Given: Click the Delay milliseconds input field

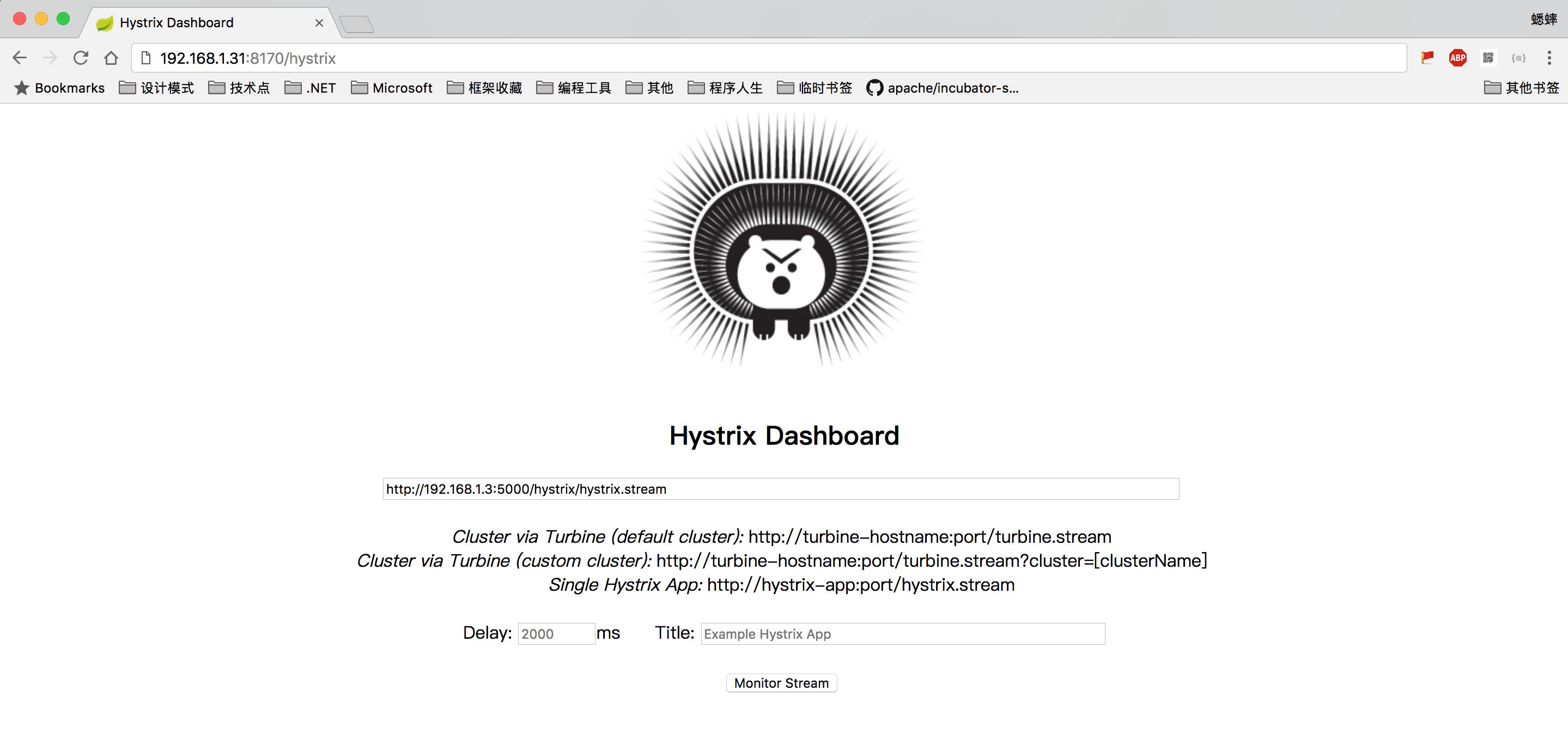Looking at the screenshot, I should pos(556,634).
